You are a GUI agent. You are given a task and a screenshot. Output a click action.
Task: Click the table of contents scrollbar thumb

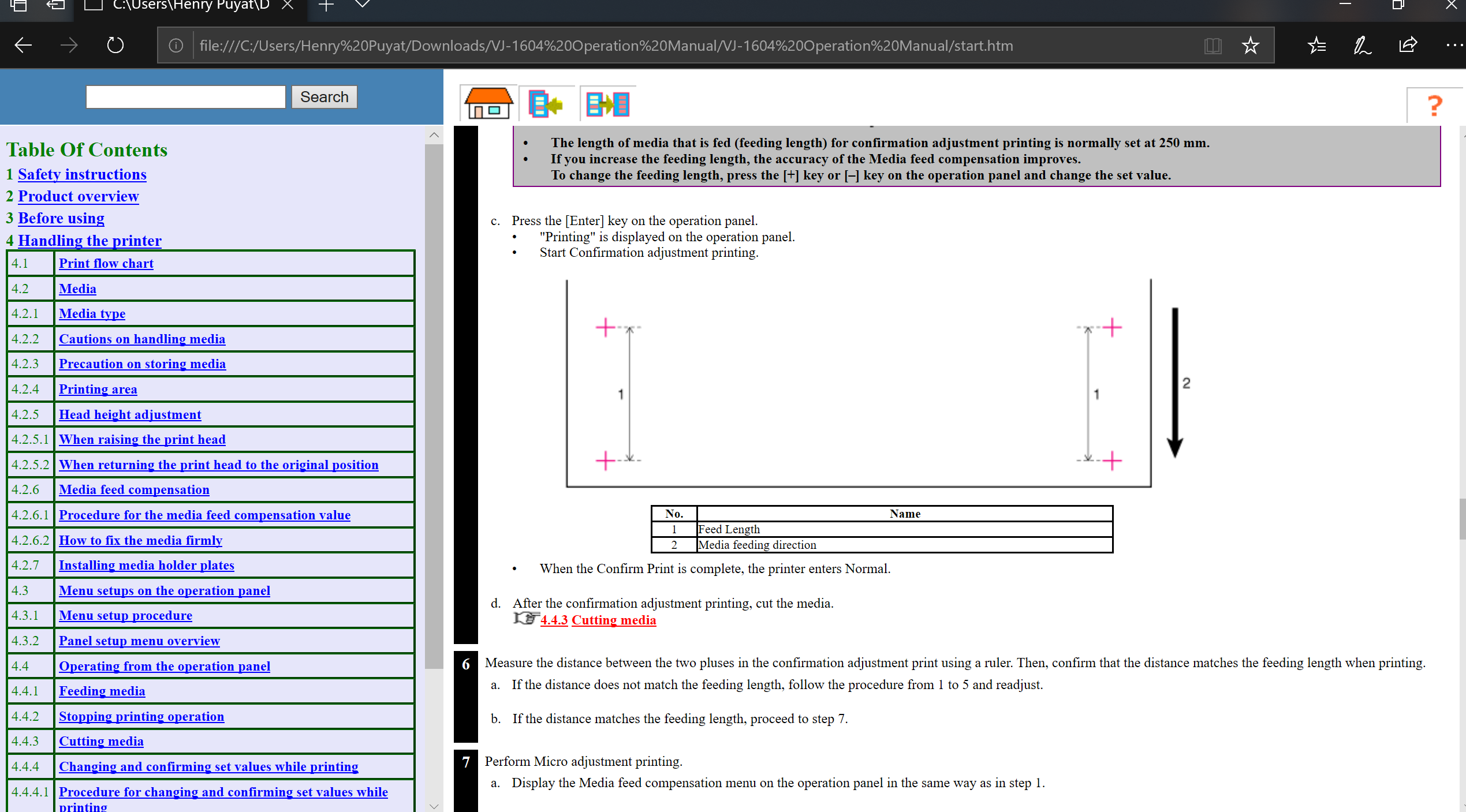(x=434, y=406)
